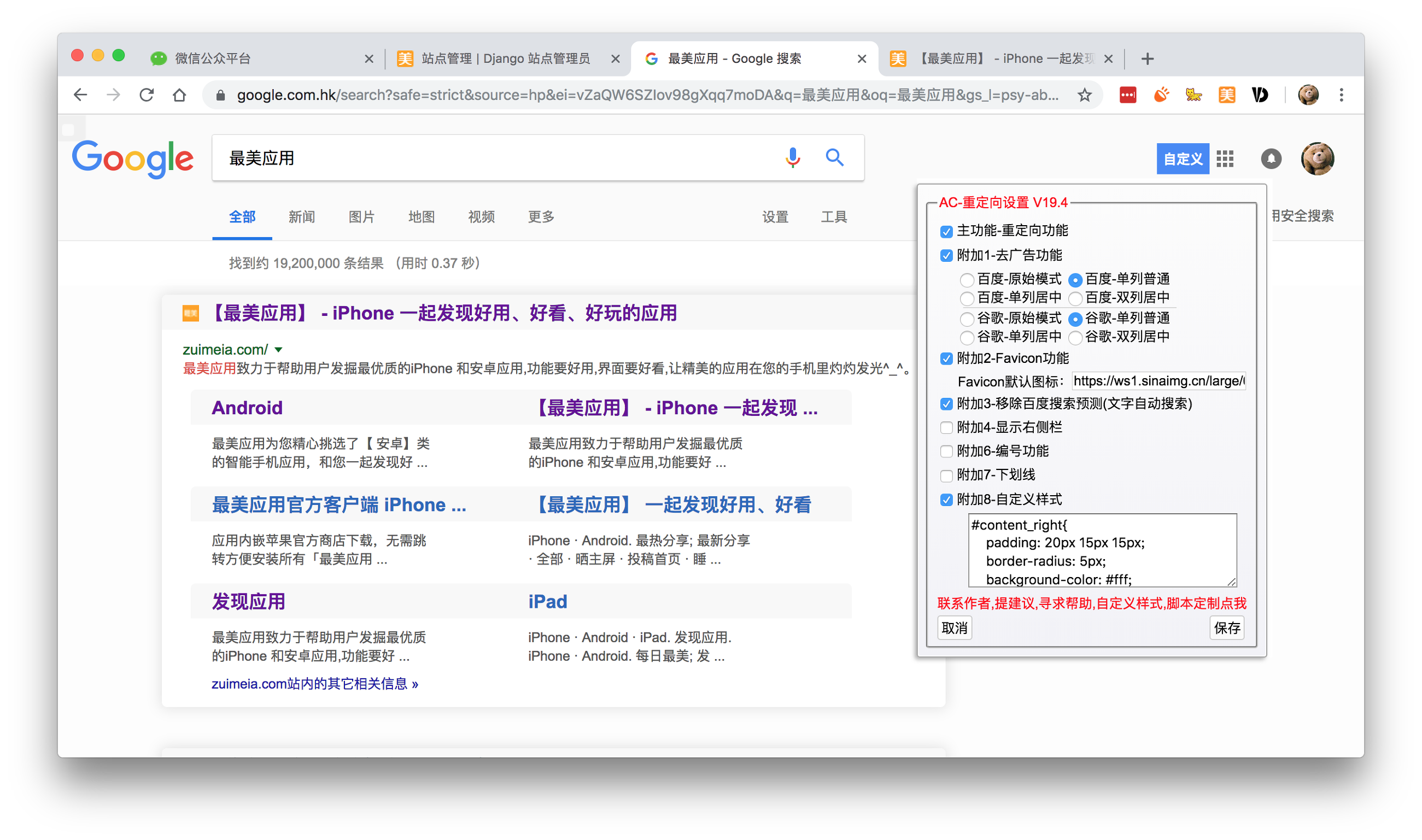Click the notification bell icon
Viewport: 1422px width, 840px height.
pos(1271,158)
